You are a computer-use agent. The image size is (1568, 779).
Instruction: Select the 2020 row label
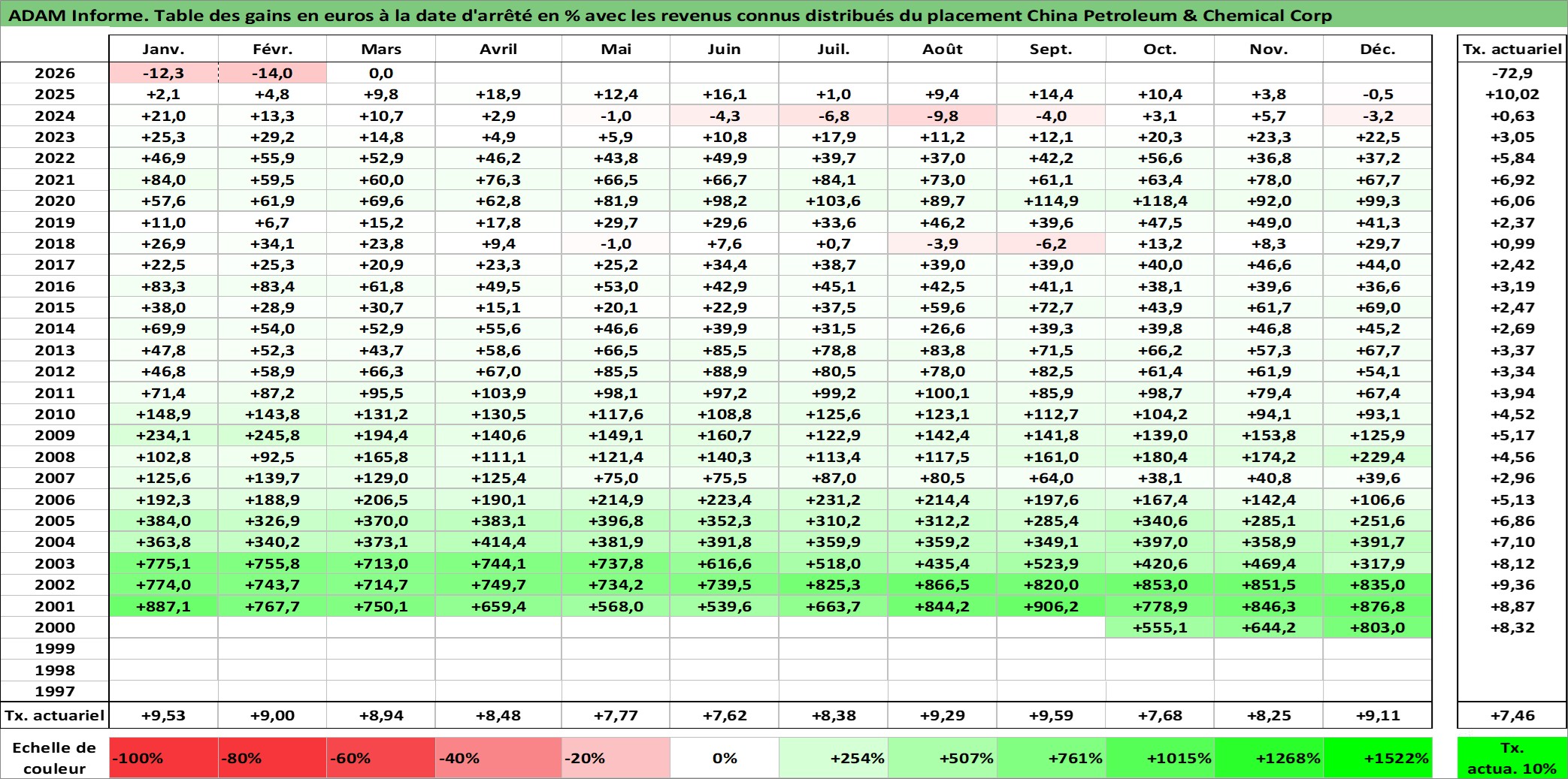pyautogui.click(x=55, y=201)
